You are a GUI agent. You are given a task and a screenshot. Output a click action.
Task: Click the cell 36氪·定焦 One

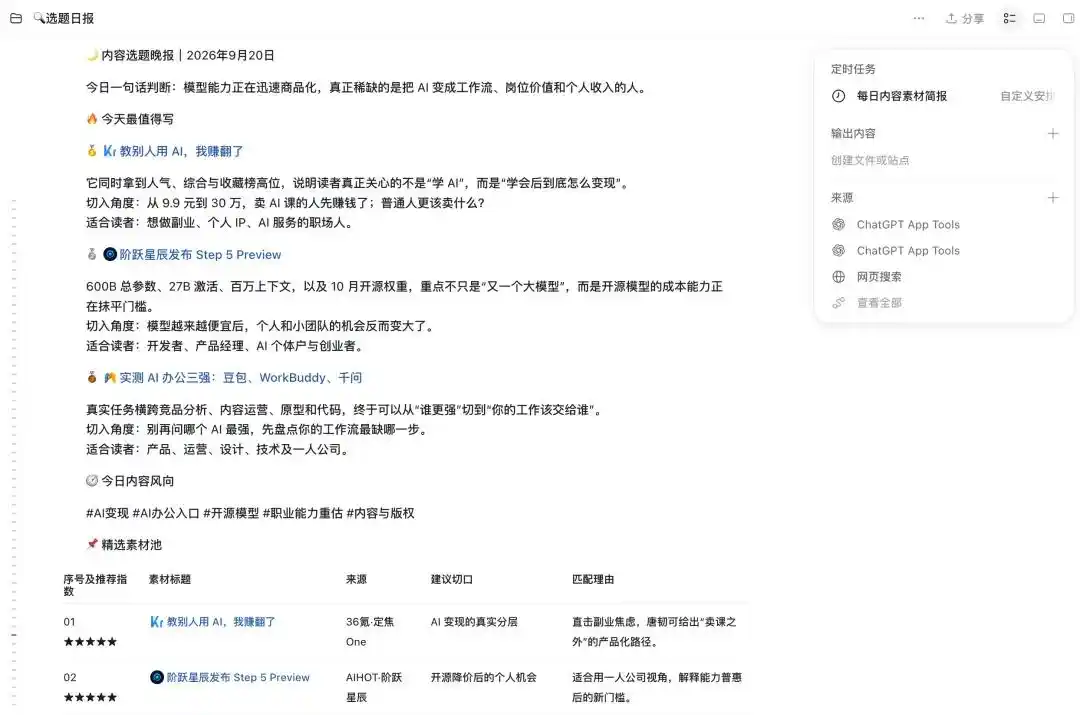[x=370, y=632]
